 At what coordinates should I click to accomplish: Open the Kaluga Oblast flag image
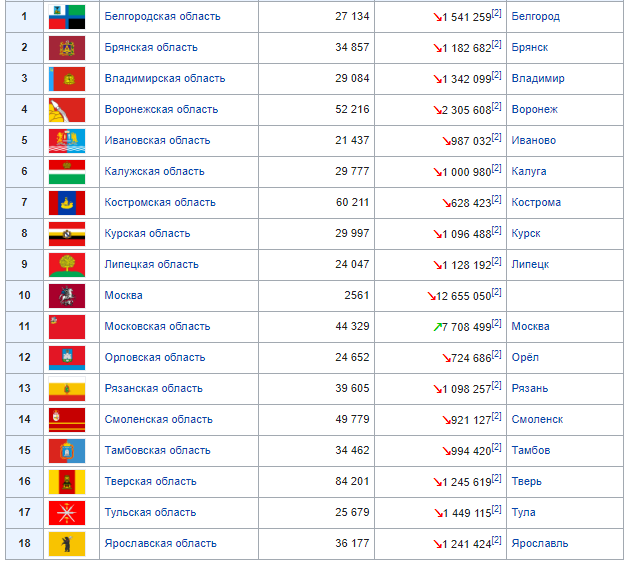(x=67, y=171)
